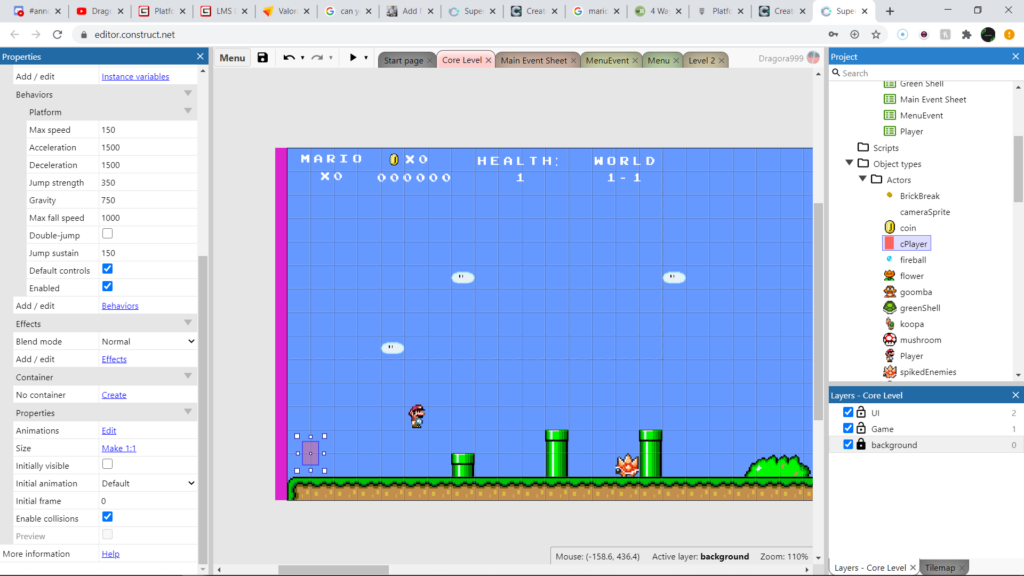Toggle the Enable collisions checkbox
Screen dimensions: 1024x576
pos(107,517)
